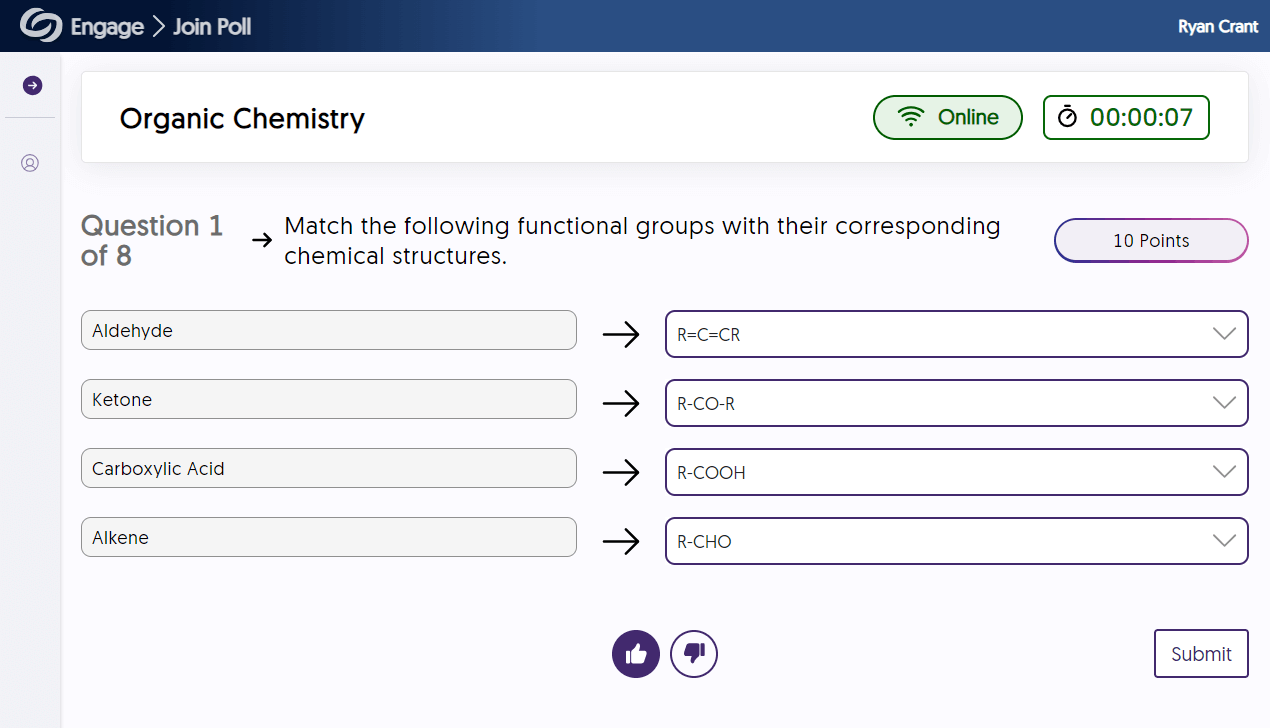The width and height of the screenshot is (1270, 728).
Task: Expand the R-CHO dropdown chevron
Action: (1224, 541)
